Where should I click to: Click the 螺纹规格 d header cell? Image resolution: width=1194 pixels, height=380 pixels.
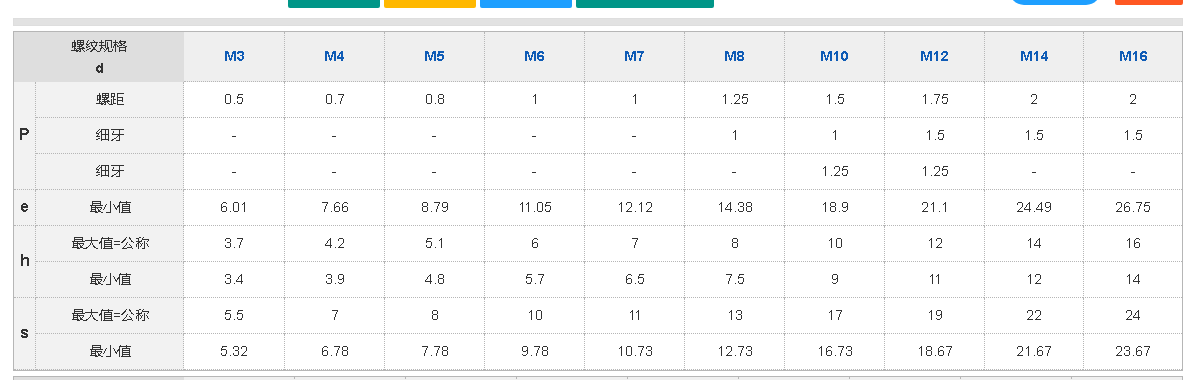tap(99, 56)
